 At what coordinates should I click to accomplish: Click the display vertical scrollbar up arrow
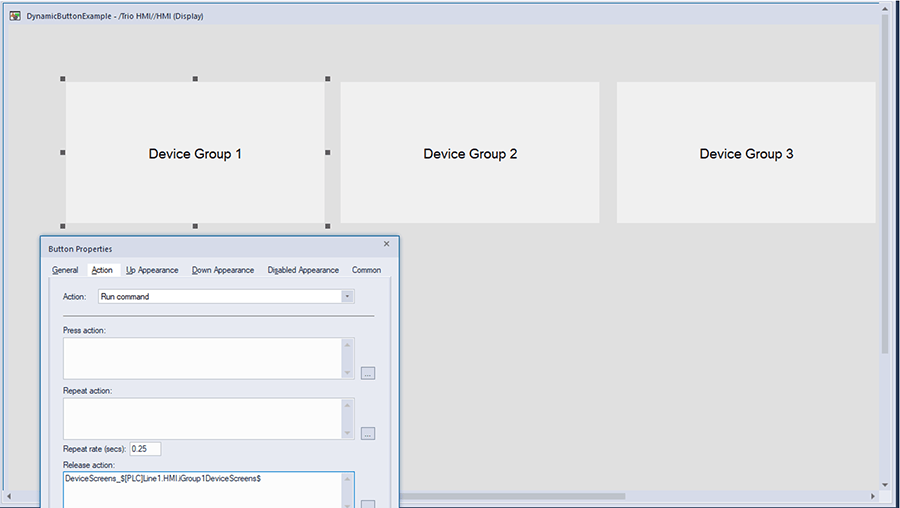coord(885,8)
